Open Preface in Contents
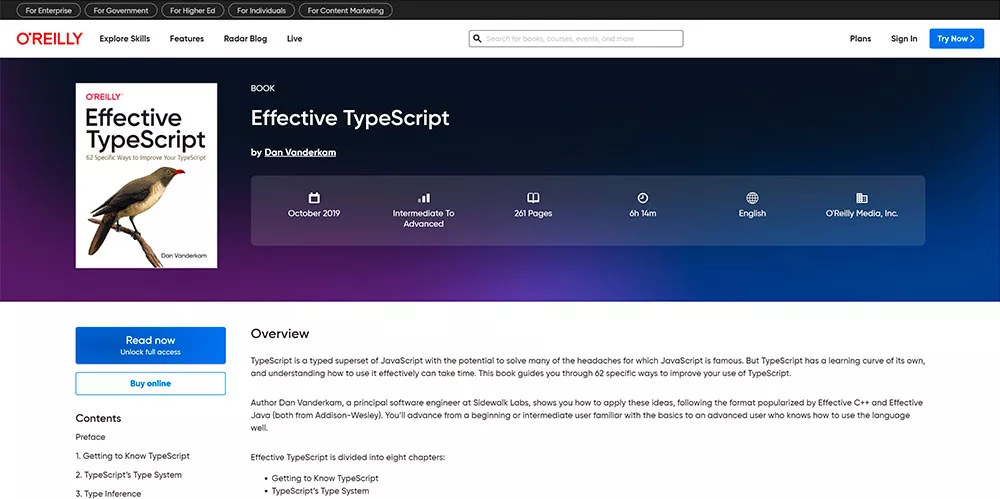The height and width of the screenshot is (499, 1000). click(91, 437)
